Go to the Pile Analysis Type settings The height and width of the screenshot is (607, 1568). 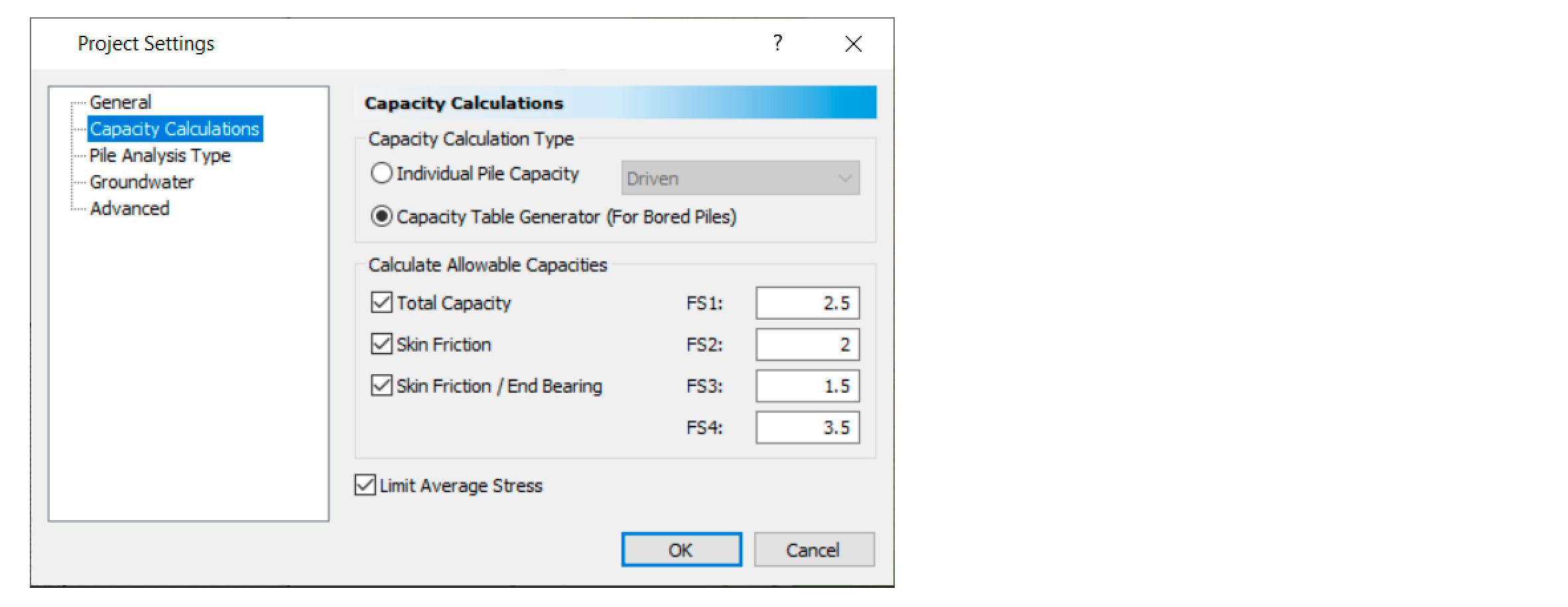(160, 155)
